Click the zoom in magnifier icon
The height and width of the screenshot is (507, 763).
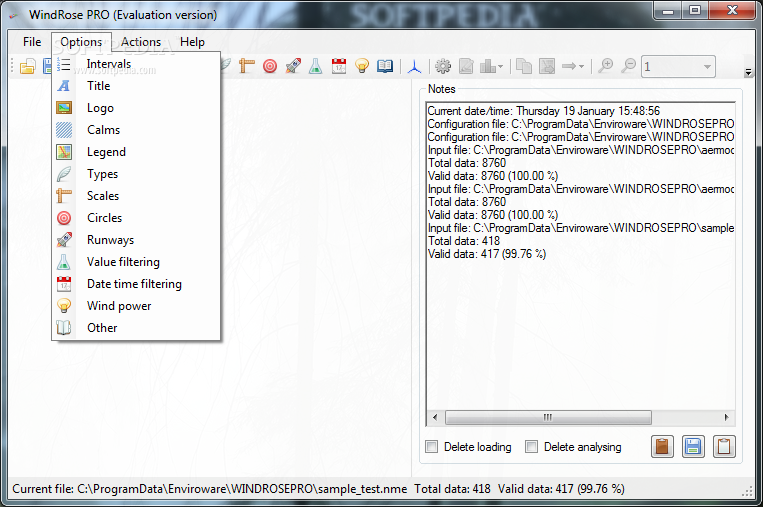tap(605, 66)
